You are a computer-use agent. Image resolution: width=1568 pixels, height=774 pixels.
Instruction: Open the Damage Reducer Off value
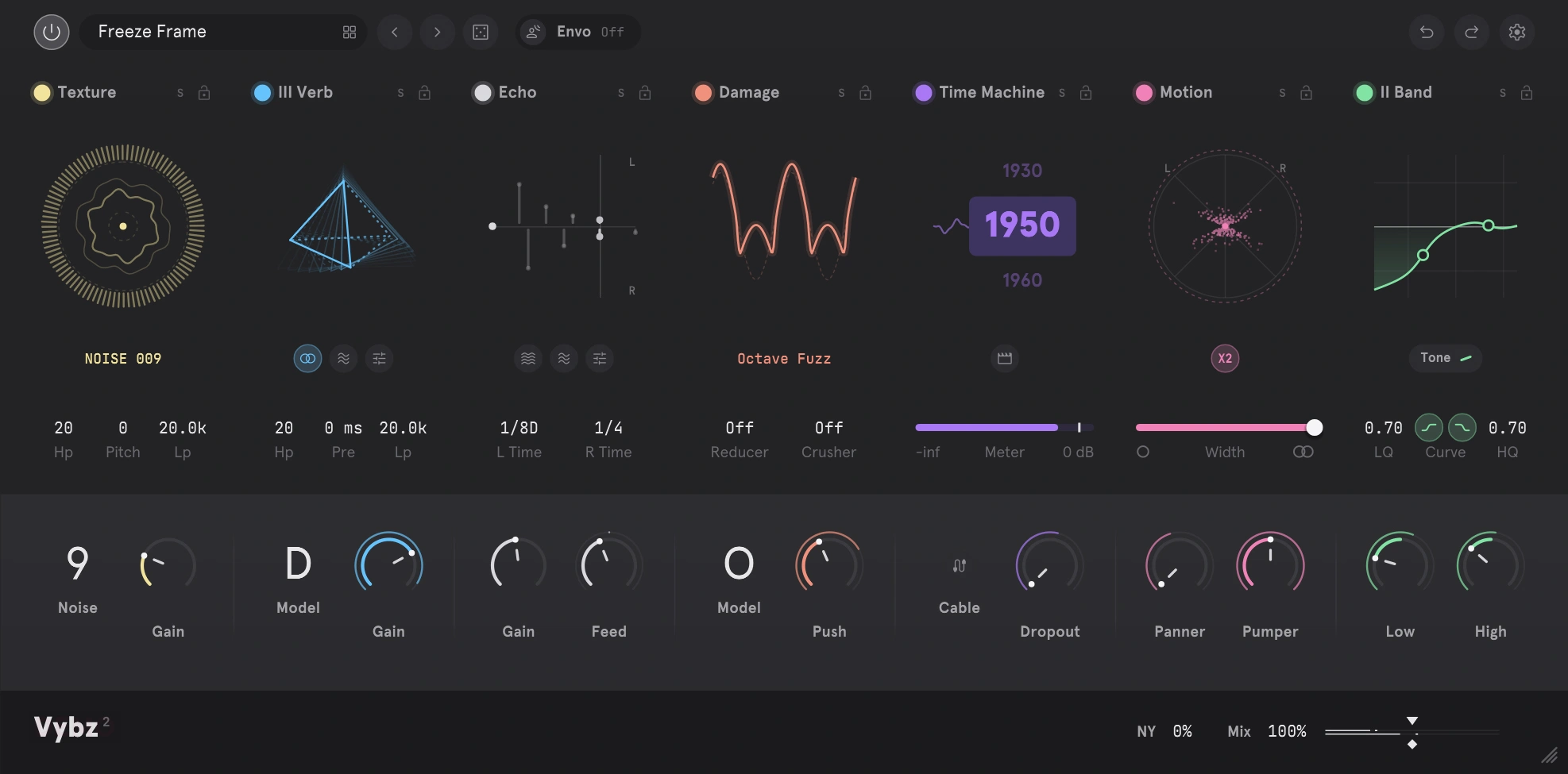coord(740,428)
